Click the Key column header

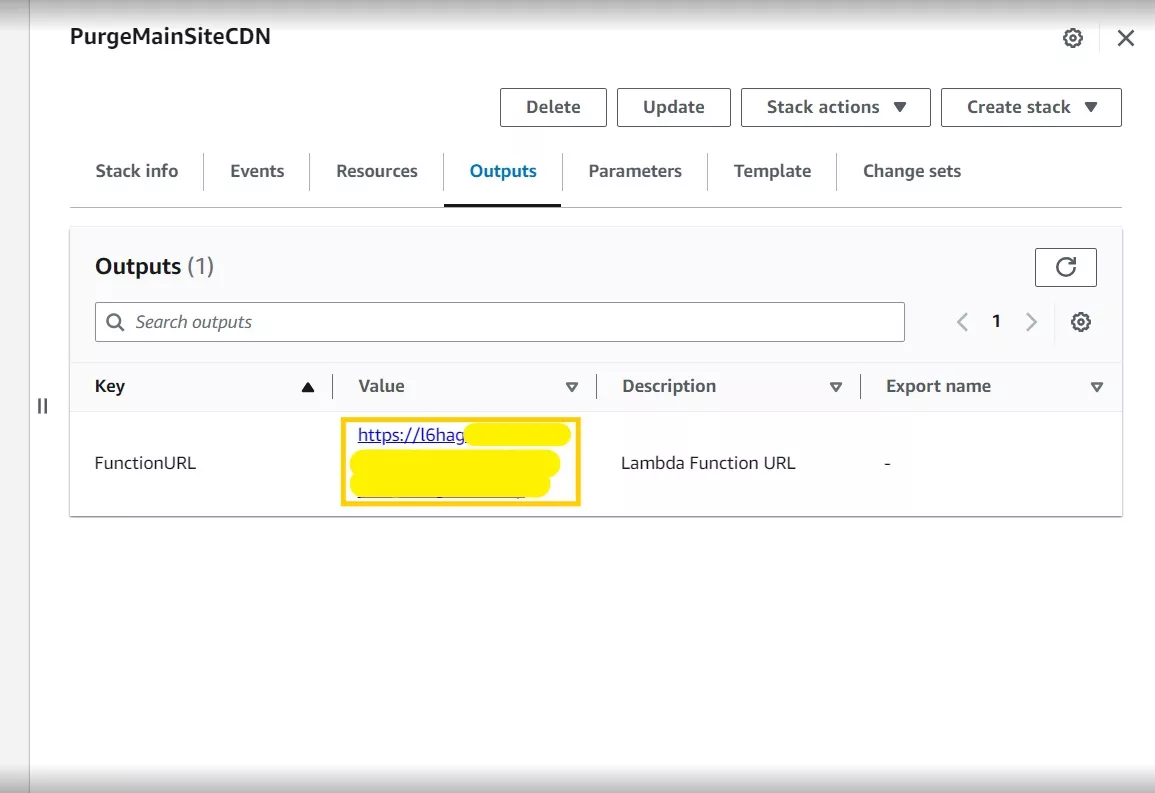(x=110, y=387)
